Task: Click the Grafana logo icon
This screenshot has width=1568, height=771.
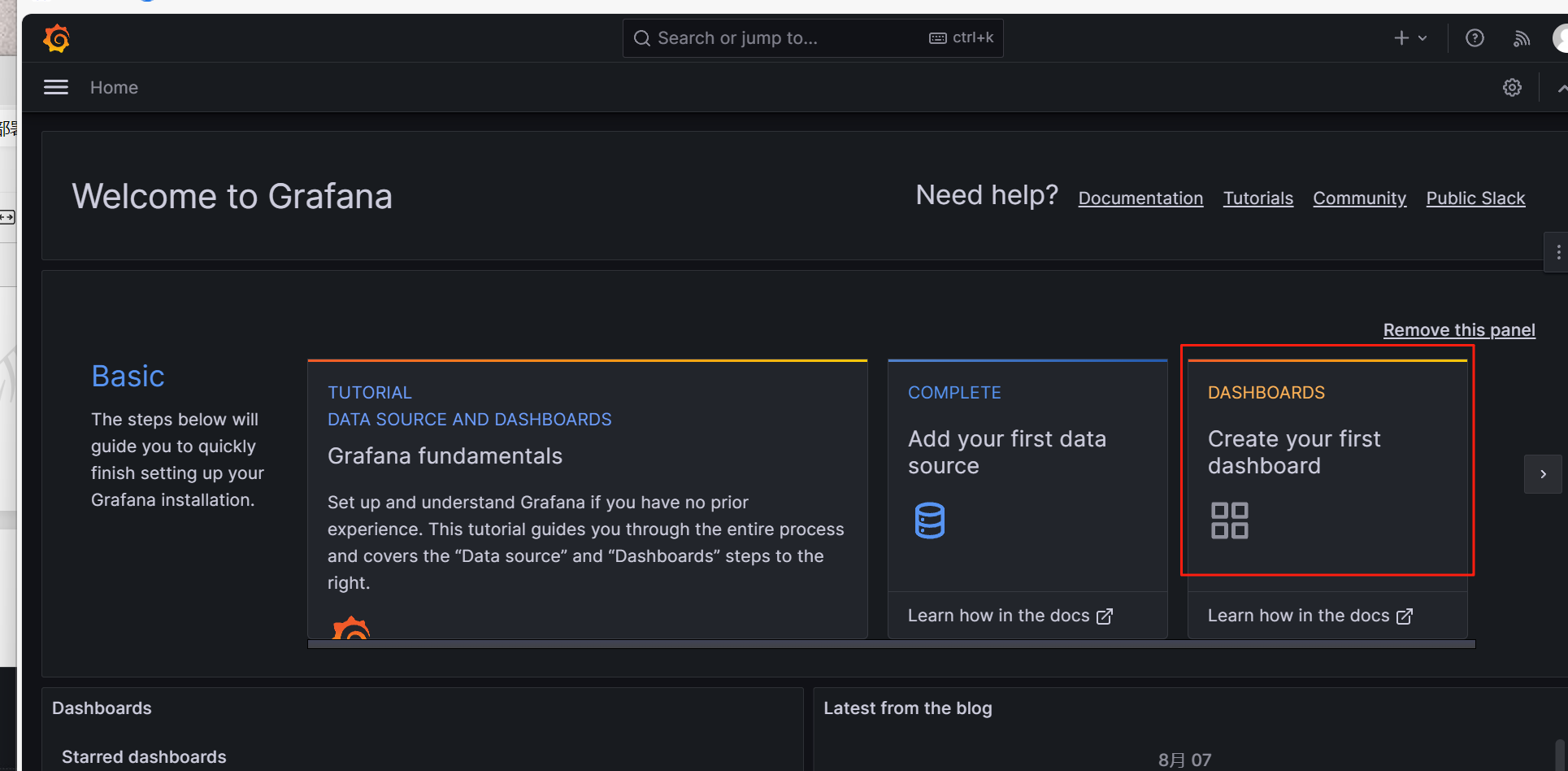Action: (x=57, y=38)
